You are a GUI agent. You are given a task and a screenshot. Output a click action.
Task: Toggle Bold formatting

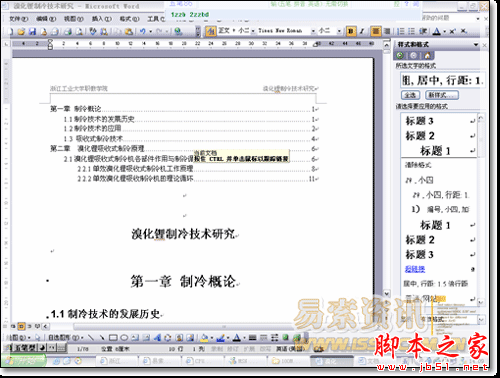[x=351, y=31]
